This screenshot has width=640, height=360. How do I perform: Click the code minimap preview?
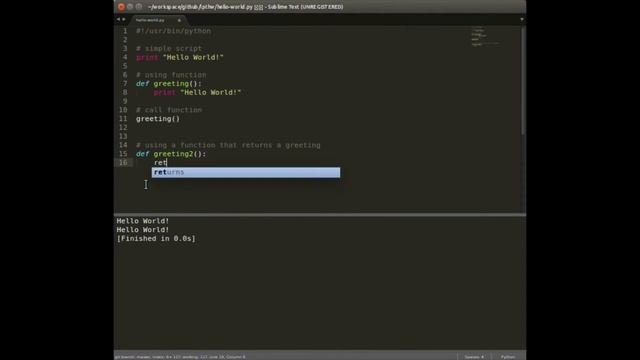pyautogui.click(x=485, y=37)
